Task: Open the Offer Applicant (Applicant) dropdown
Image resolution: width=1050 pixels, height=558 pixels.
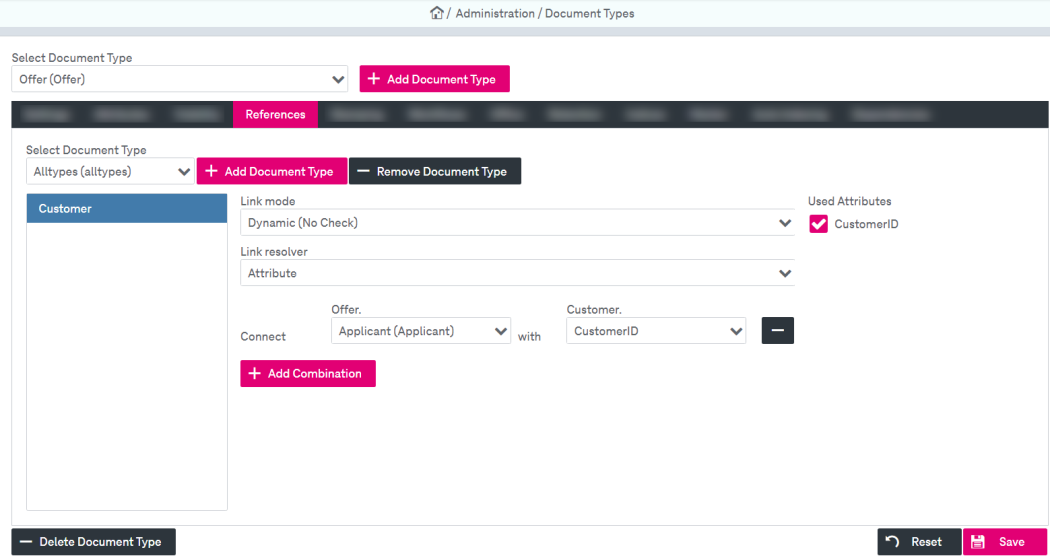Action: (421, 332)
